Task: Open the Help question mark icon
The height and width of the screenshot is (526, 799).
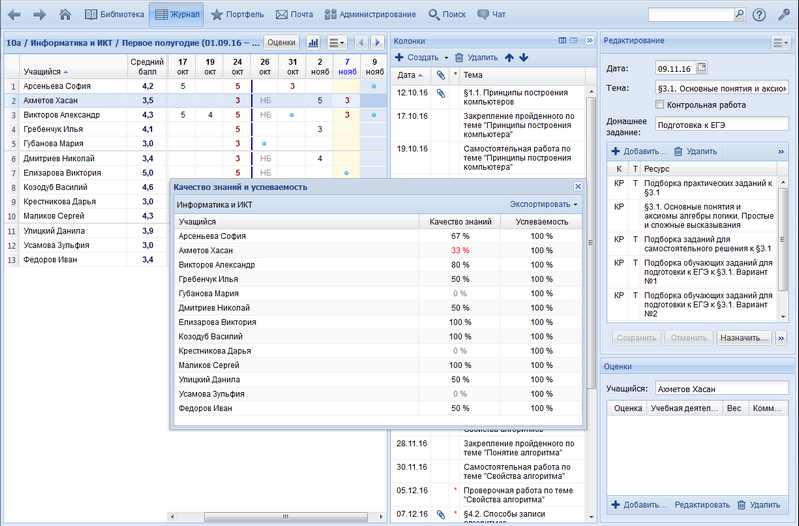Action: pyautogui.click(x=759, y=15)
